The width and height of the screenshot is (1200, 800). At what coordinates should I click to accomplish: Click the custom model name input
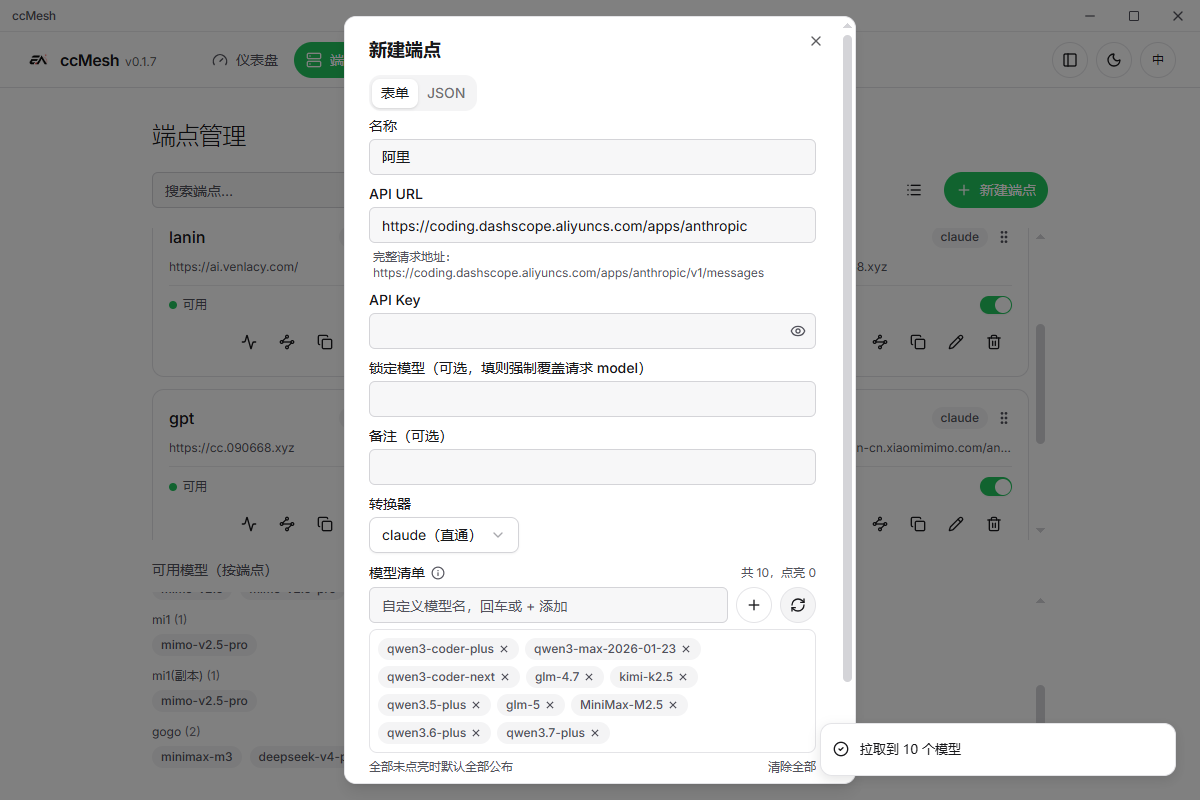click(548, 605)
